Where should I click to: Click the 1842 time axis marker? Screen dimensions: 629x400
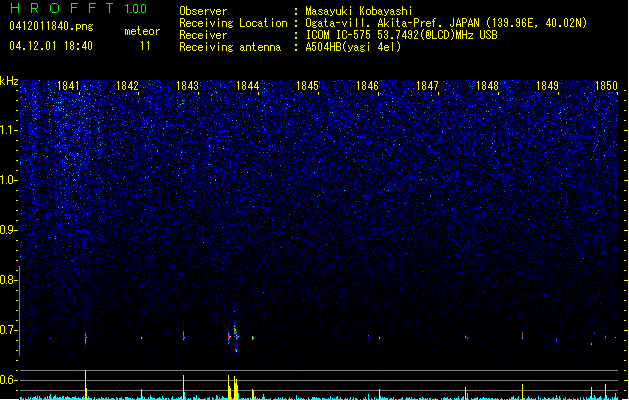coord(127,86)
